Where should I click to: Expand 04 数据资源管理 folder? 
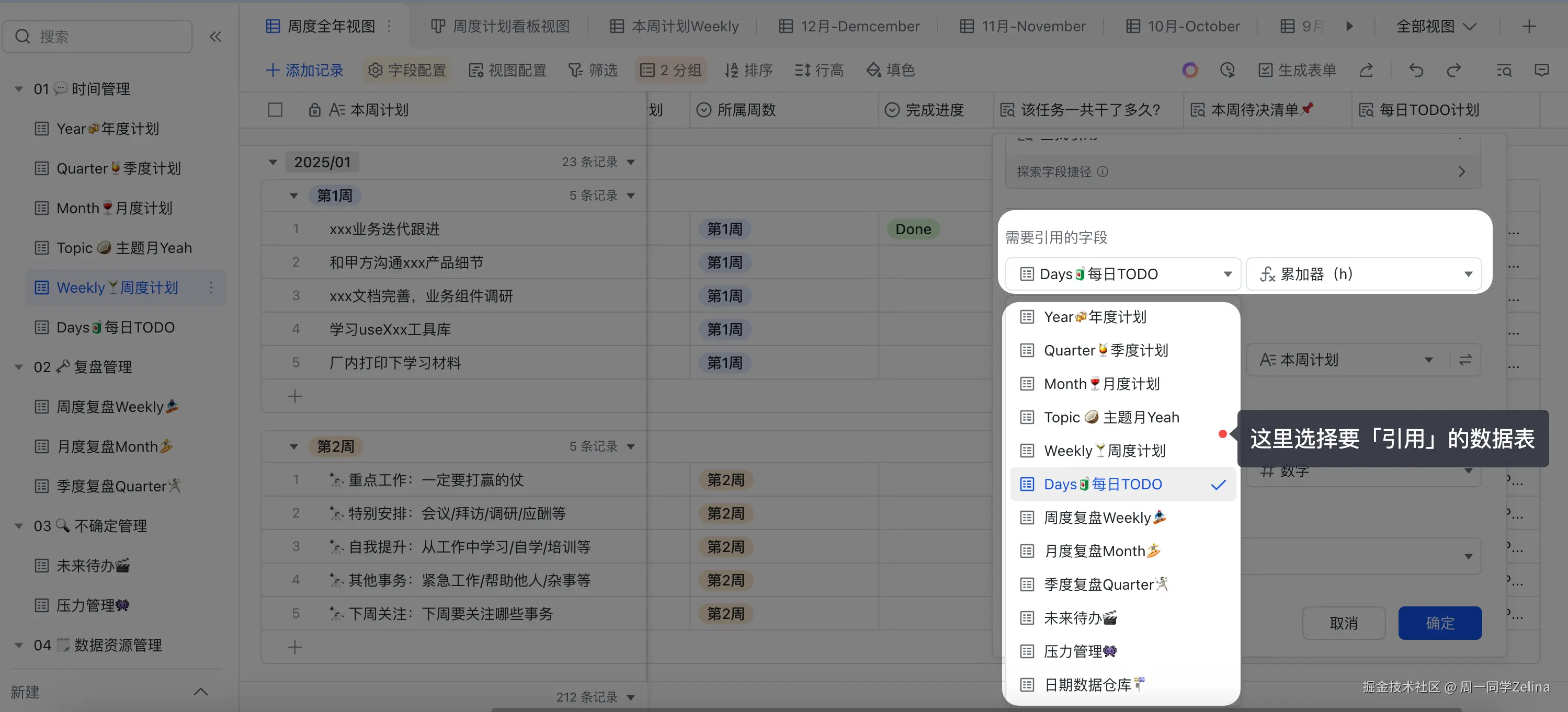tap(19, 645)
